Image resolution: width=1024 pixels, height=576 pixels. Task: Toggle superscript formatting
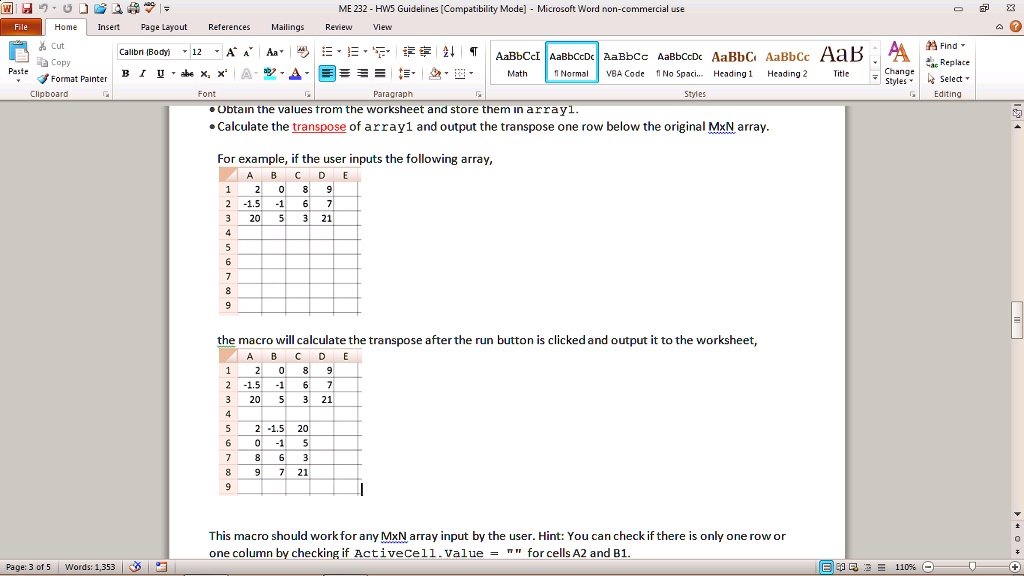222,74
